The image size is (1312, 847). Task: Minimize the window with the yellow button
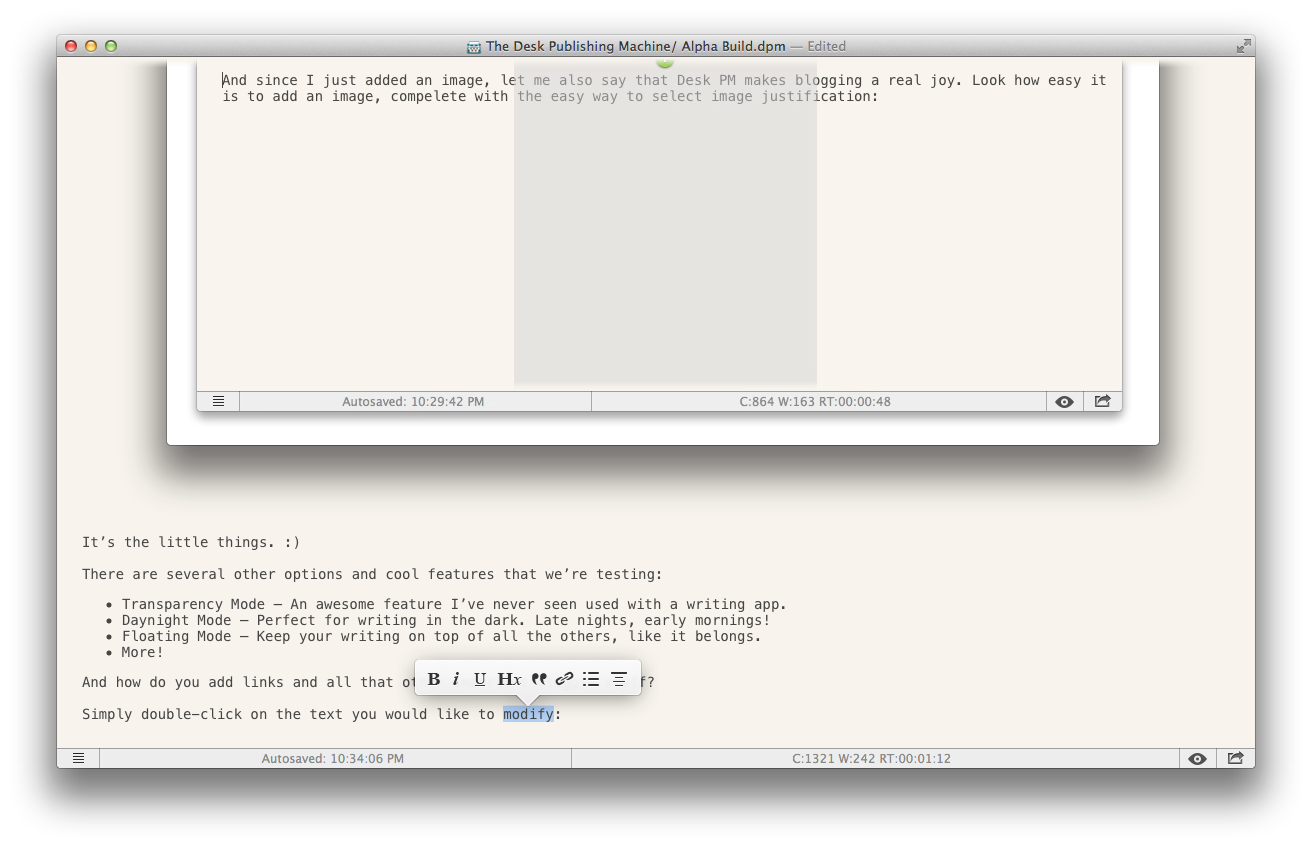pos(91,46)
